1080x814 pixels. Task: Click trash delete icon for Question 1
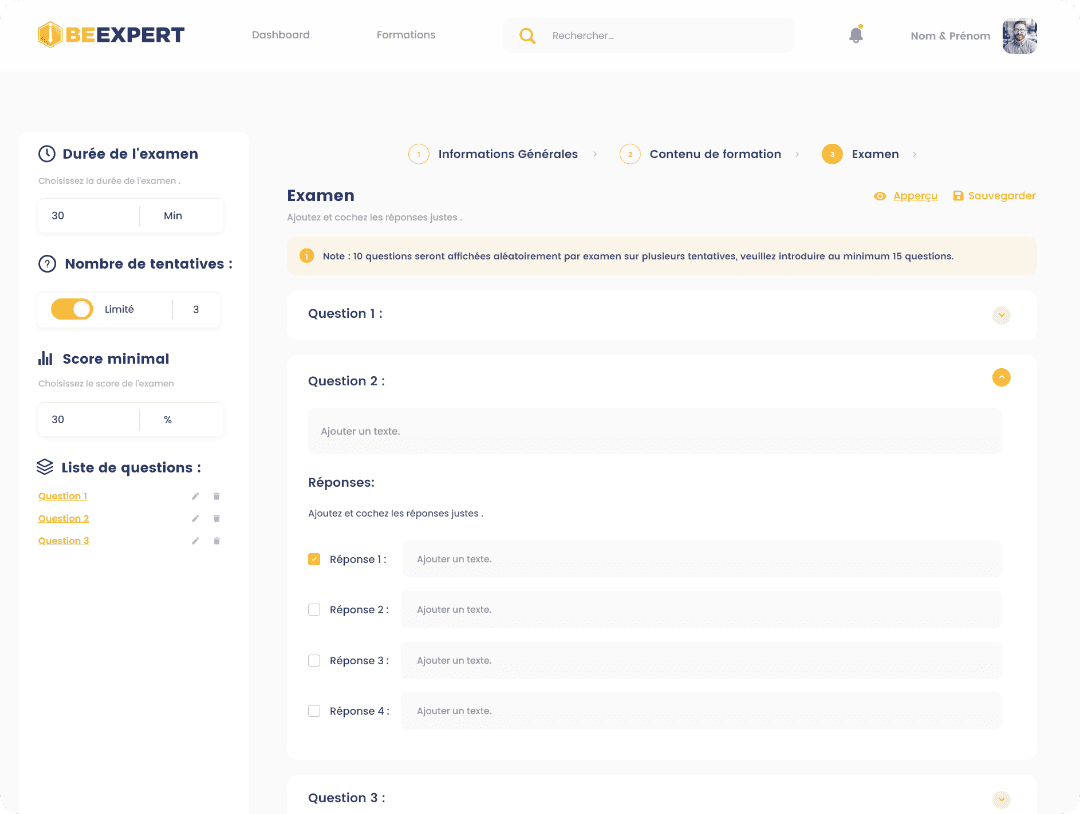pos(217,496)
